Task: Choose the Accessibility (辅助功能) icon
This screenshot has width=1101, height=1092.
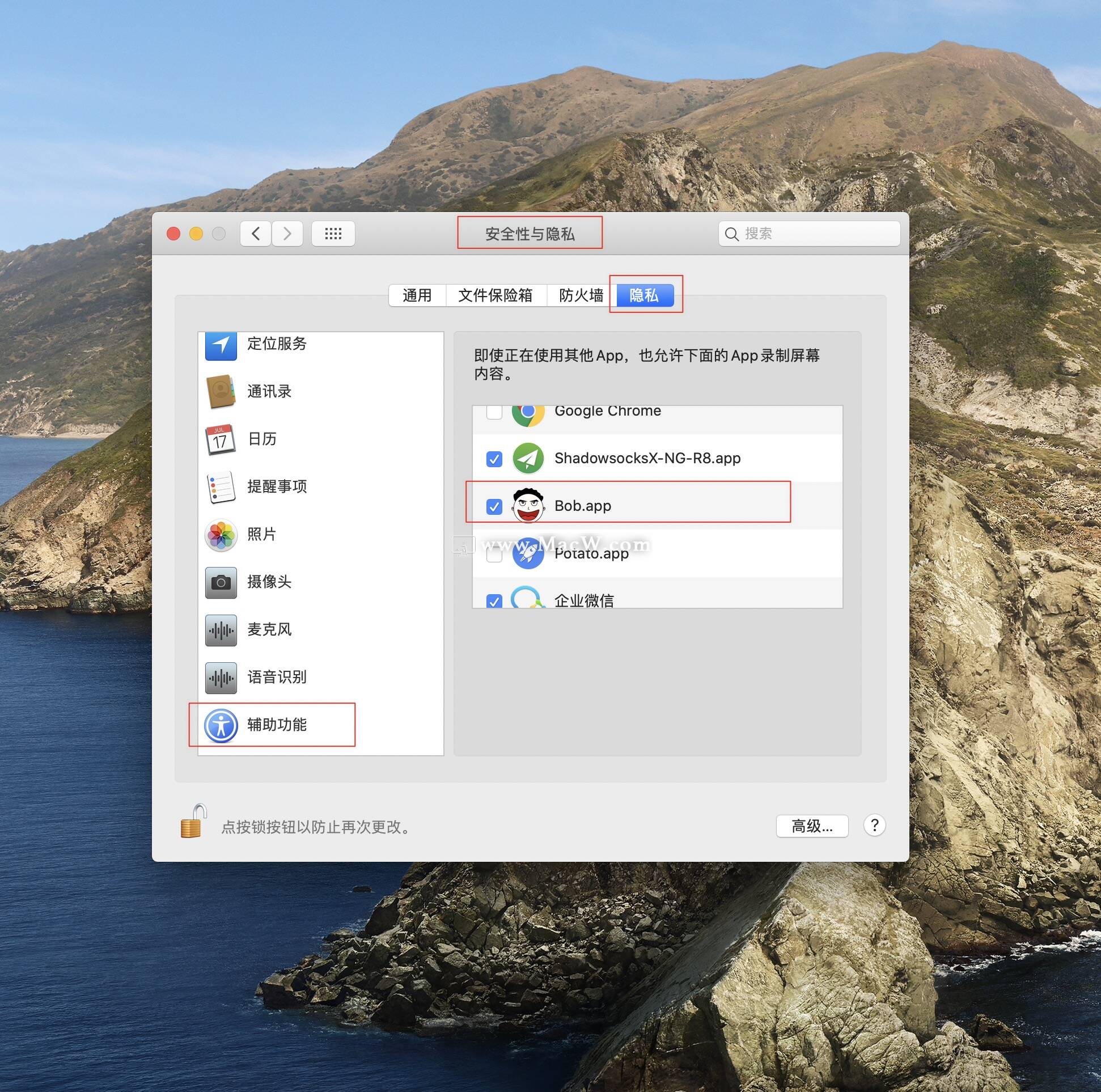Action: click(221, 725)
